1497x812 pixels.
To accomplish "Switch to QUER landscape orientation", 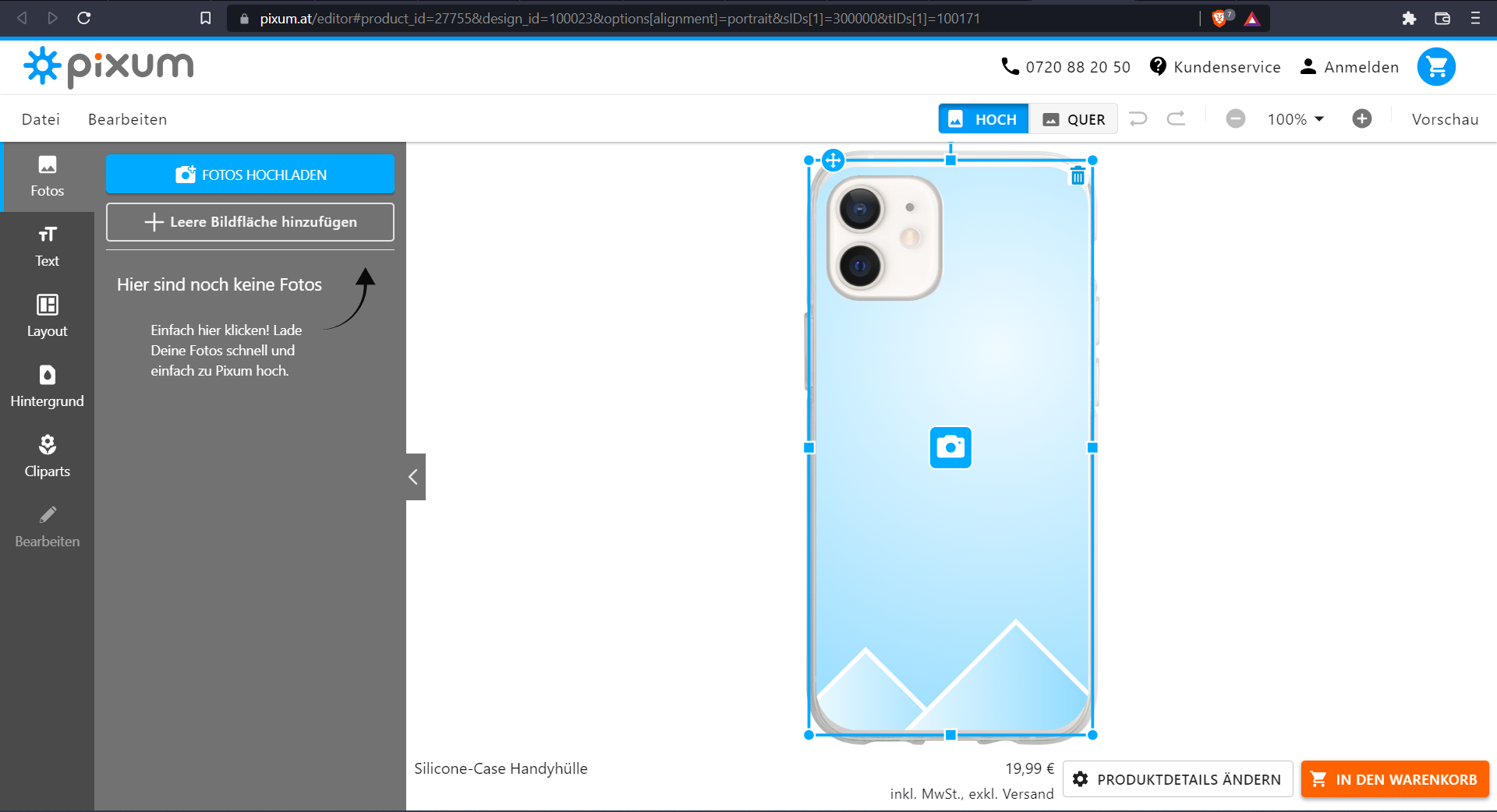I will tap(1074, 119).
